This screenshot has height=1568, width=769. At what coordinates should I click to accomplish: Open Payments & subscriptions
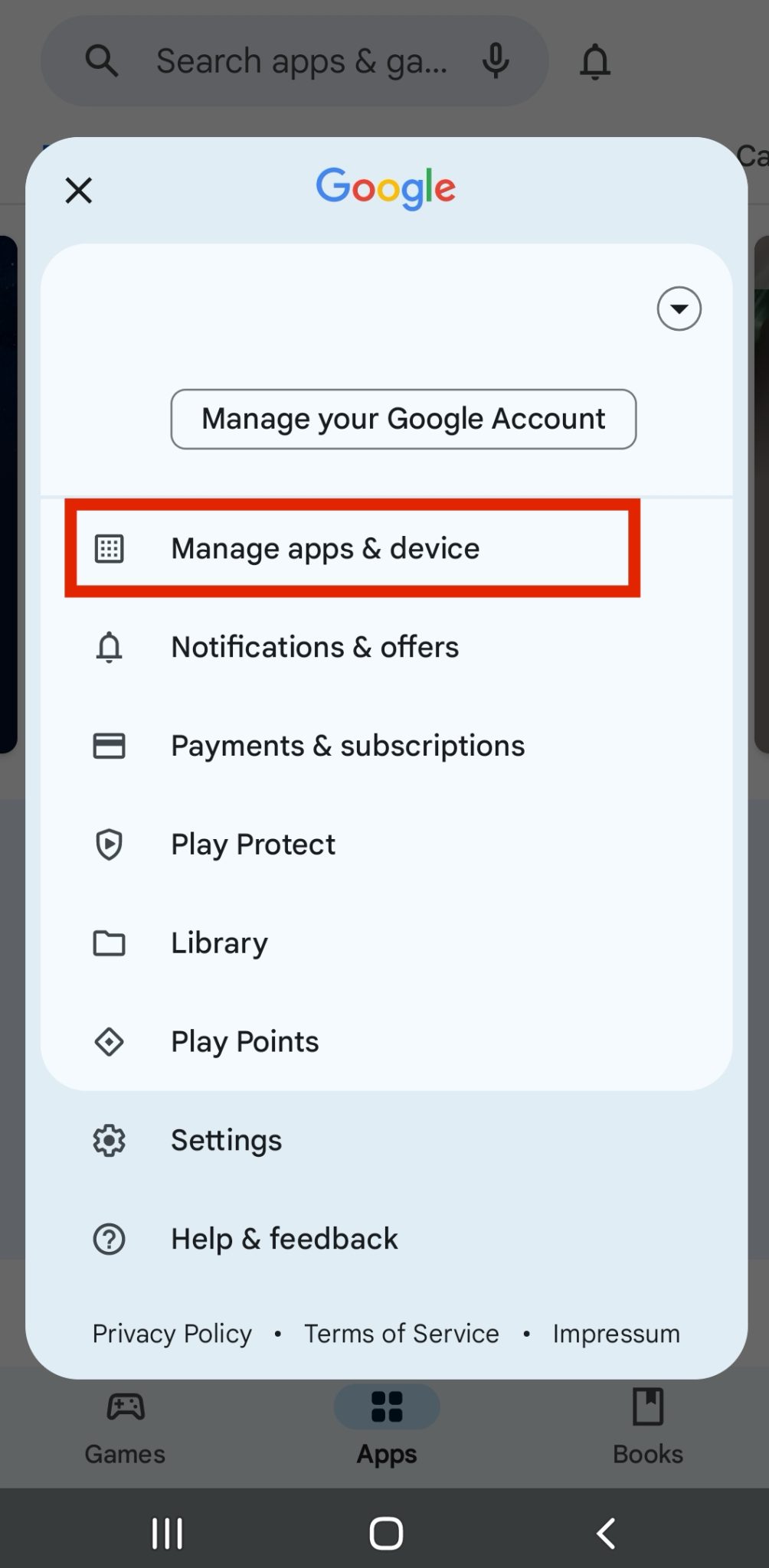tap(386, 746)
